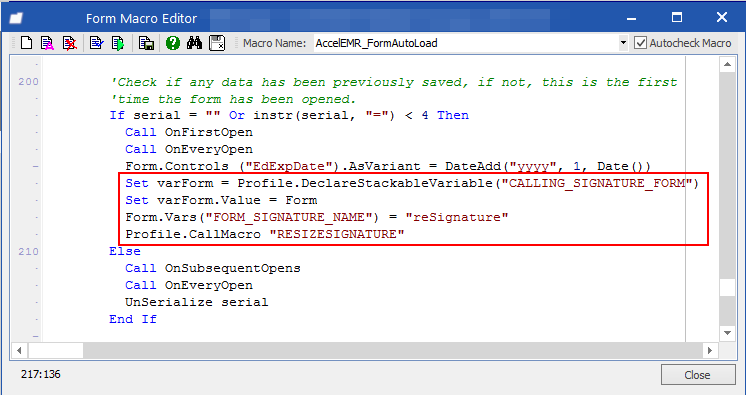Screen dimensions: 746x395
Task: Click the 'Macro Name:' label
Action: point(275,43)
